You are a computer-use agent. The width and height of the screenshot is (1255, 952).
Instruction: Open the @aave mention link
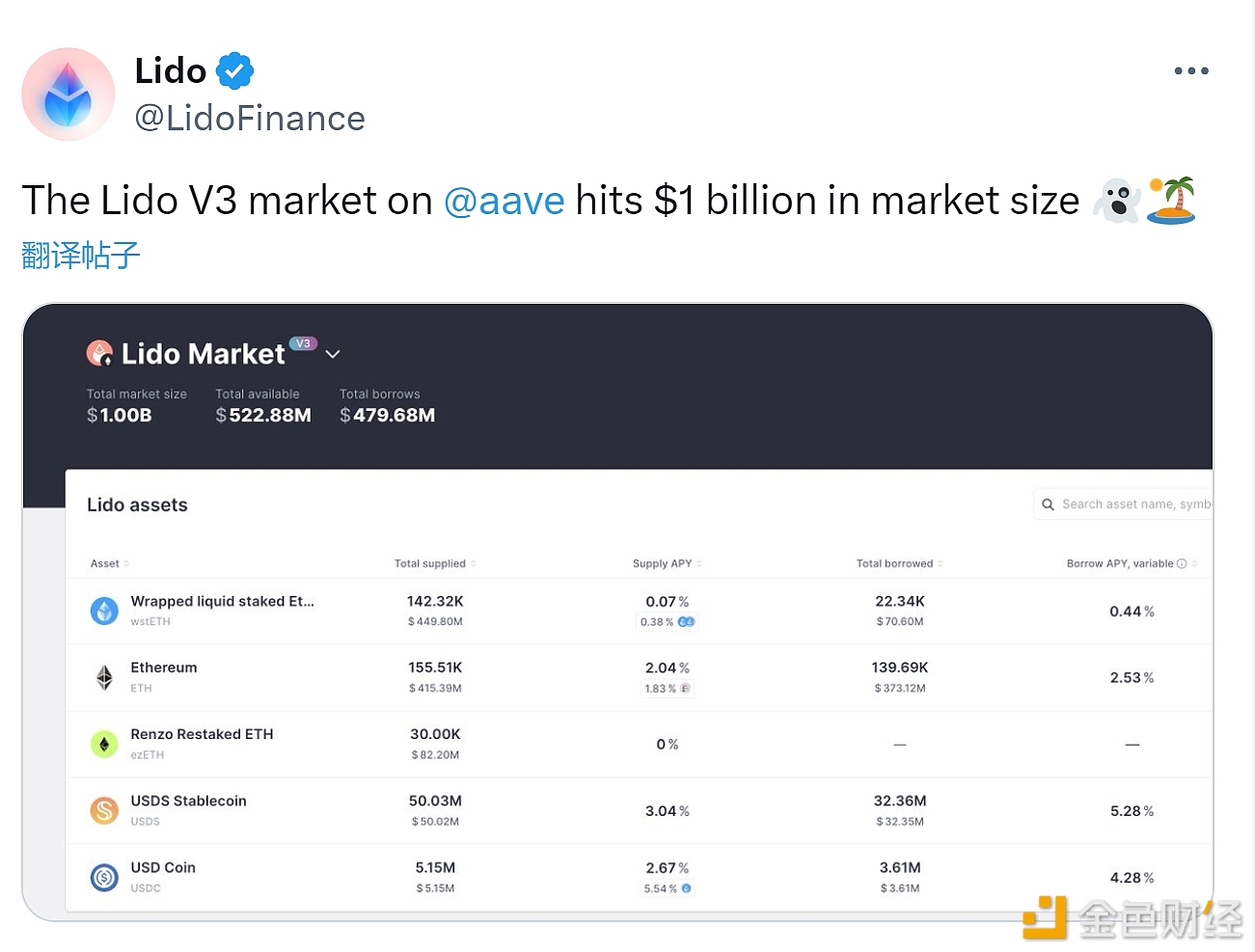tap(505, 201)
